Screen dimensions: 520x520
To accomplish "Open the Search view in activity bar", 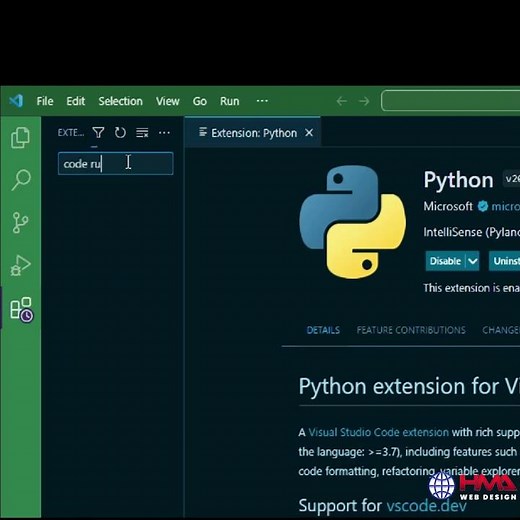I will (x=21, y=180).
